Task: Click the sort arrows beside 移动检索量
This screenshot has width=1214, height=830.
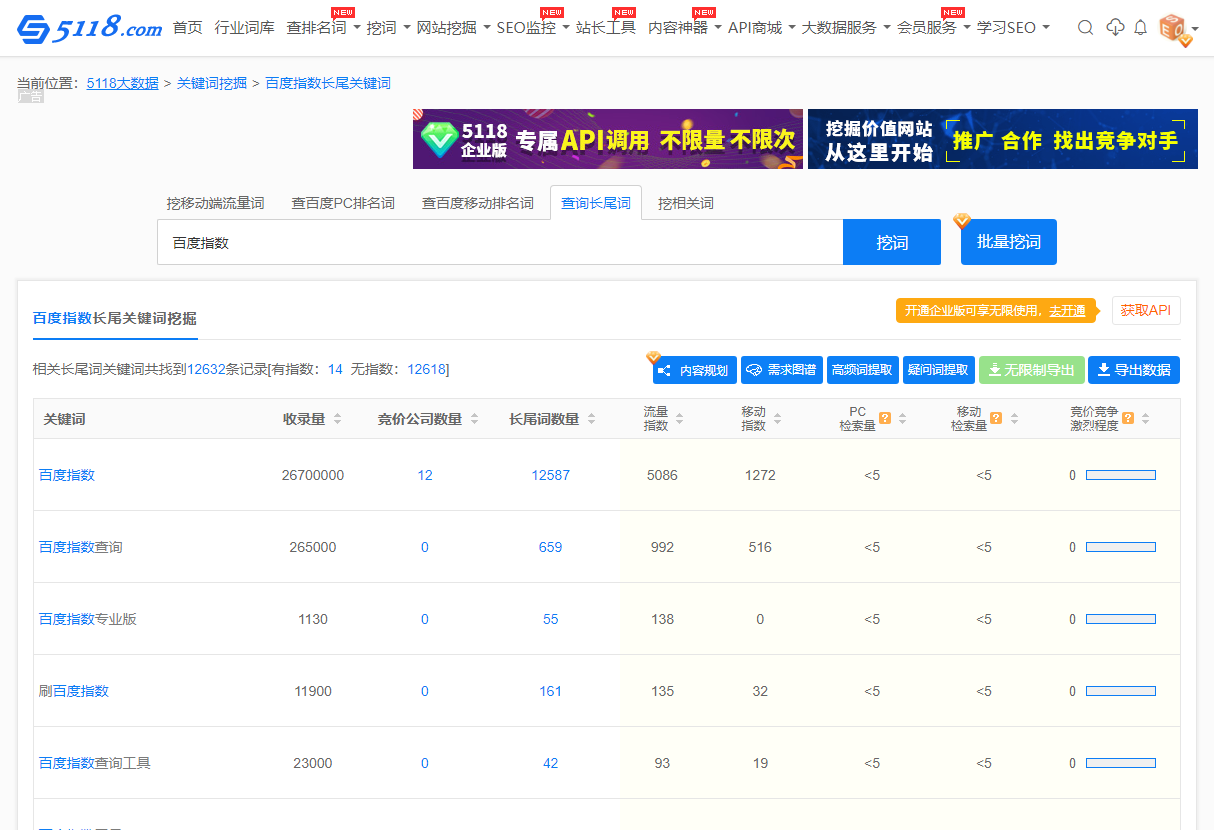Action: pyautogui.click(x=1013, y=419)
